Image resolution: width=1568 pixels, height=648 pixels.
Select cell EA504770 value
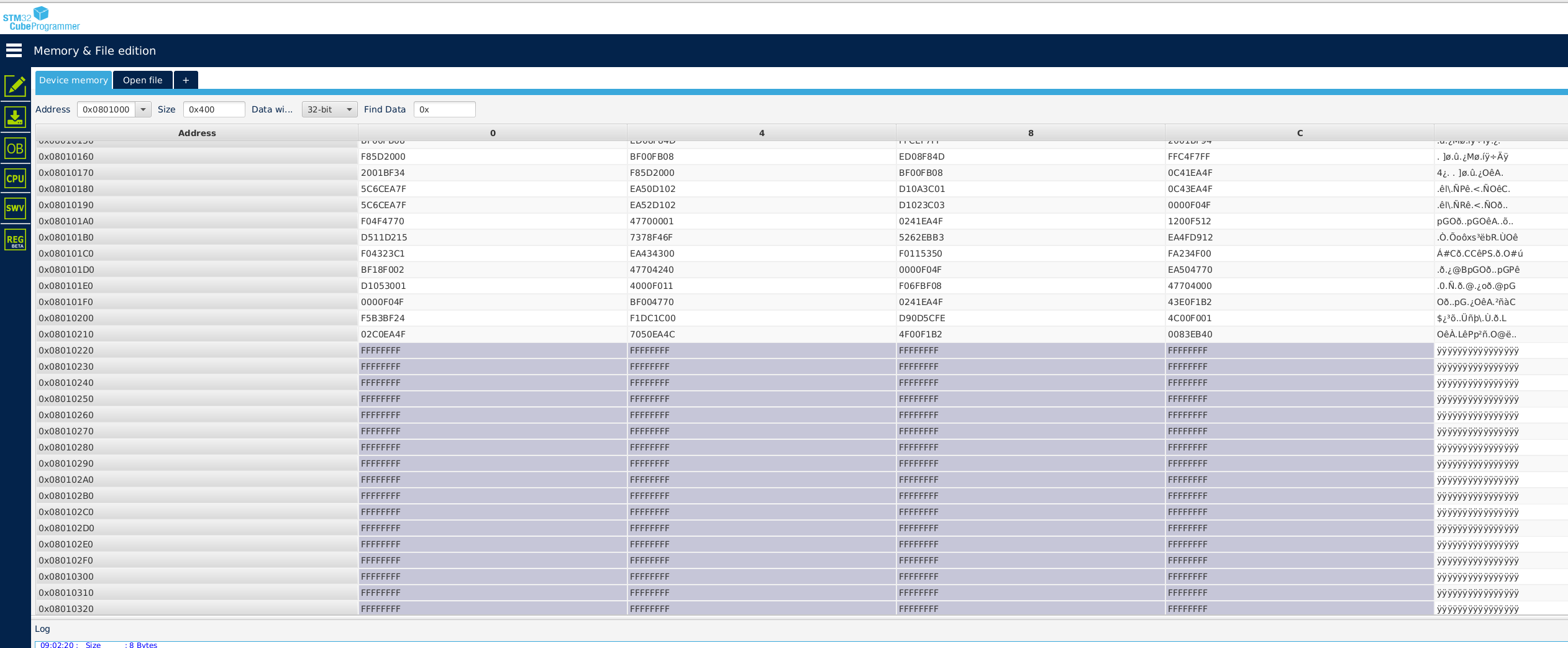coord(1300,270)
